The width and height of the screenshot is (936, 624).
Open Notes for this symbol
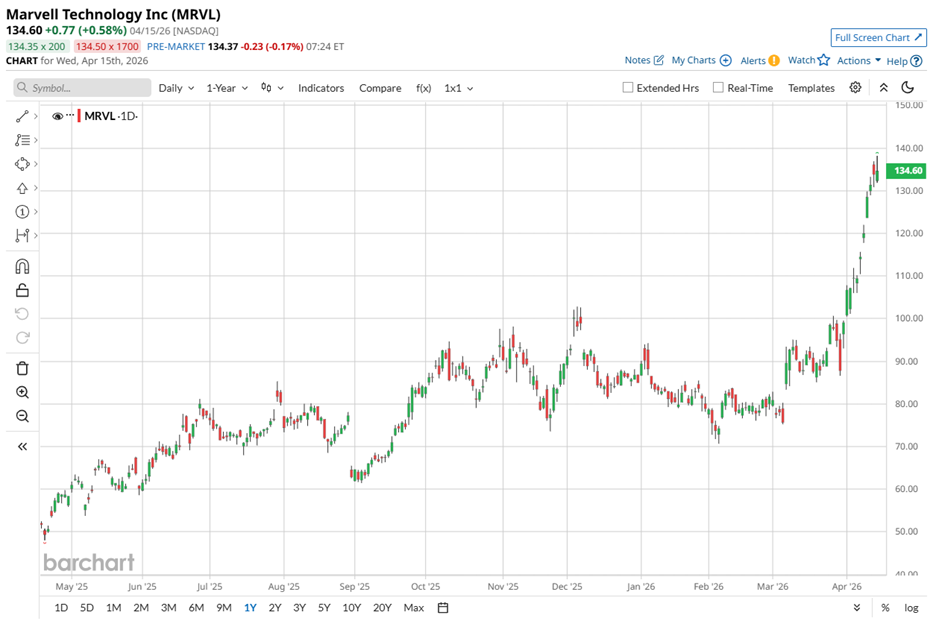coord(644,60)
